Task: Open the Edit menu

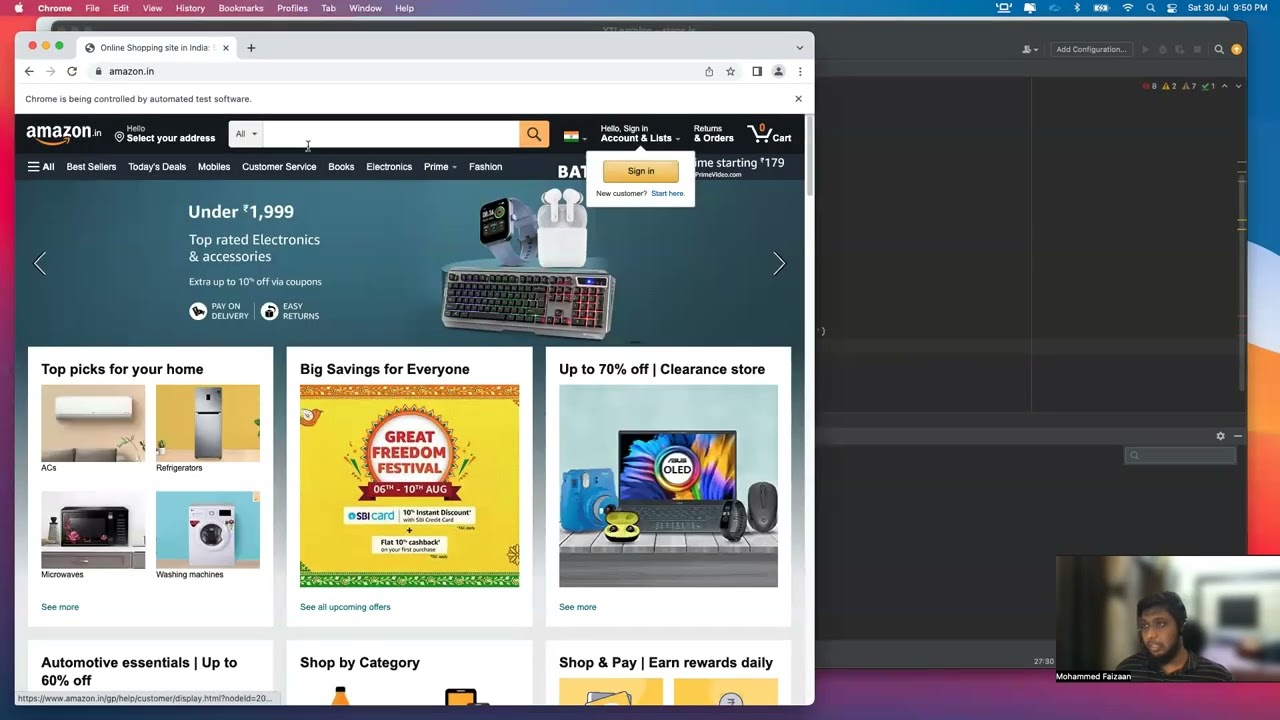Action: pos(121,8)
